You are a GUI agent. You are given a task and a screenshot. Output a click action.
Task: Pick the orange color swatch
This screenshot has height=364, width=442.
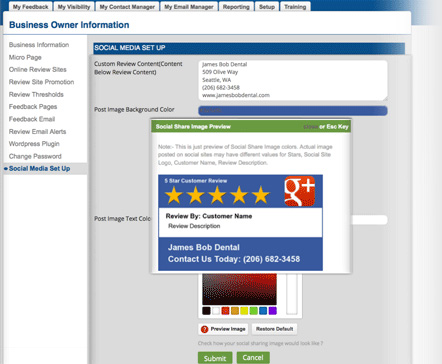235,311
